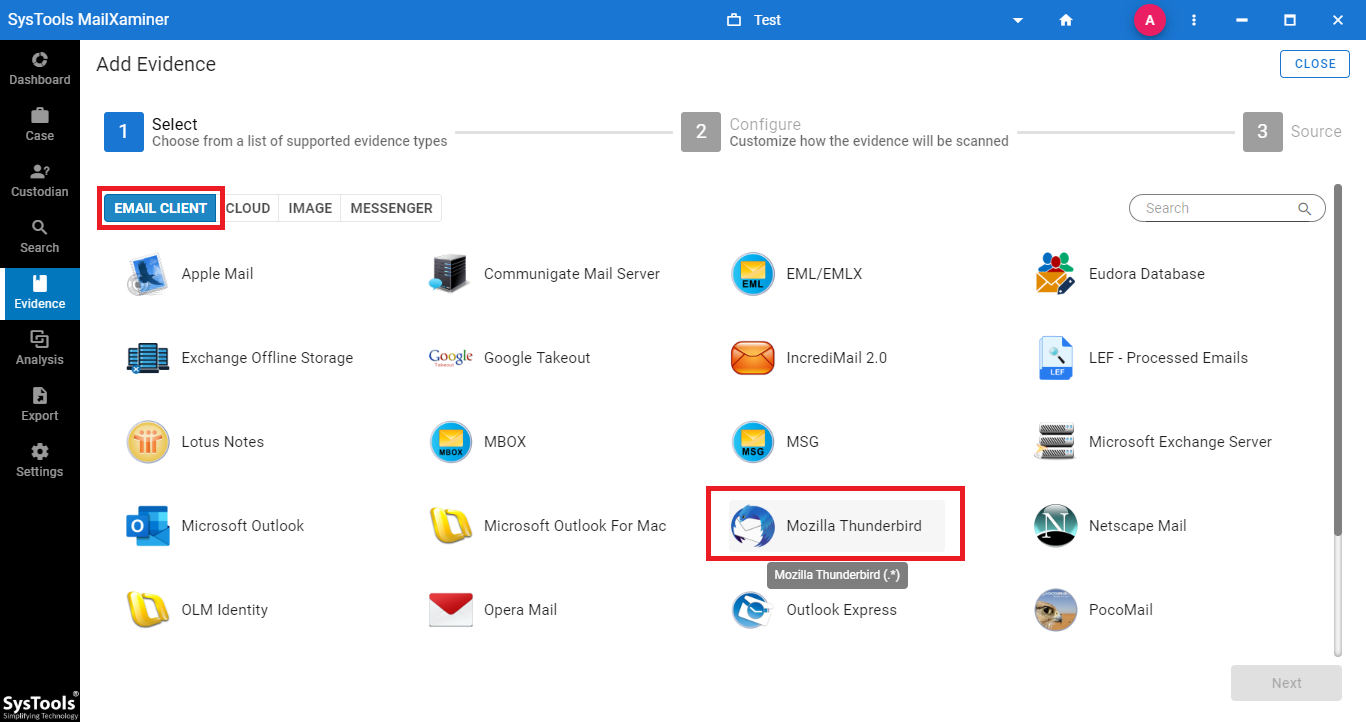This screenshot has width=1366, height=722.
Task: Click the Apple Mail icon
Action: point(148,274)
